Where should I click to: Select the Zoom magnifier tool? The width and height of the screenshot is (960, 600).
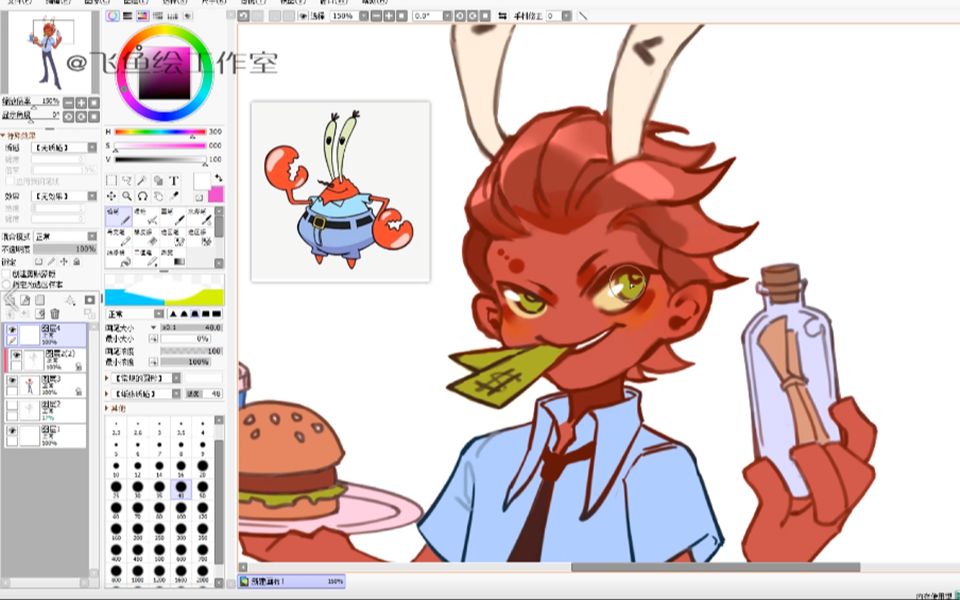[x=127, y=196]
